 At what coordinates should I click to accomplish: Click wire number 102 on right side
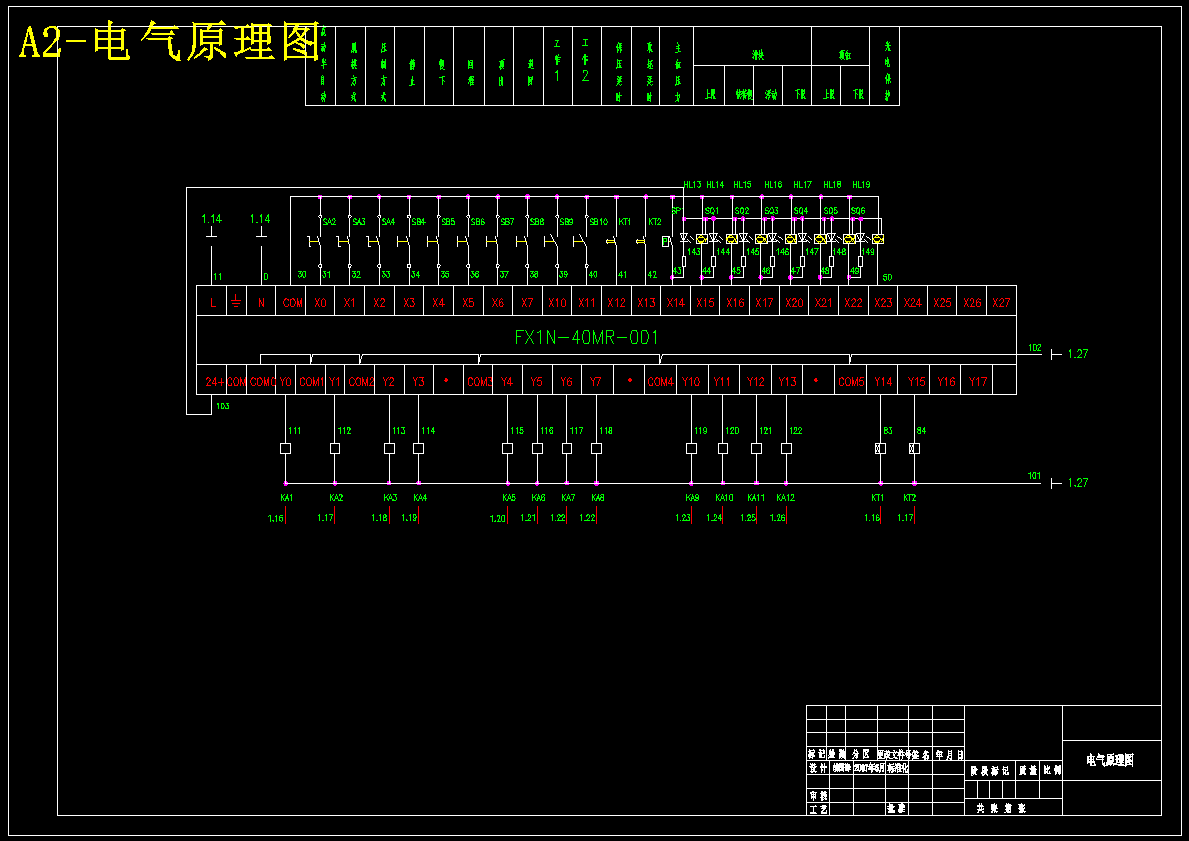1034,348
